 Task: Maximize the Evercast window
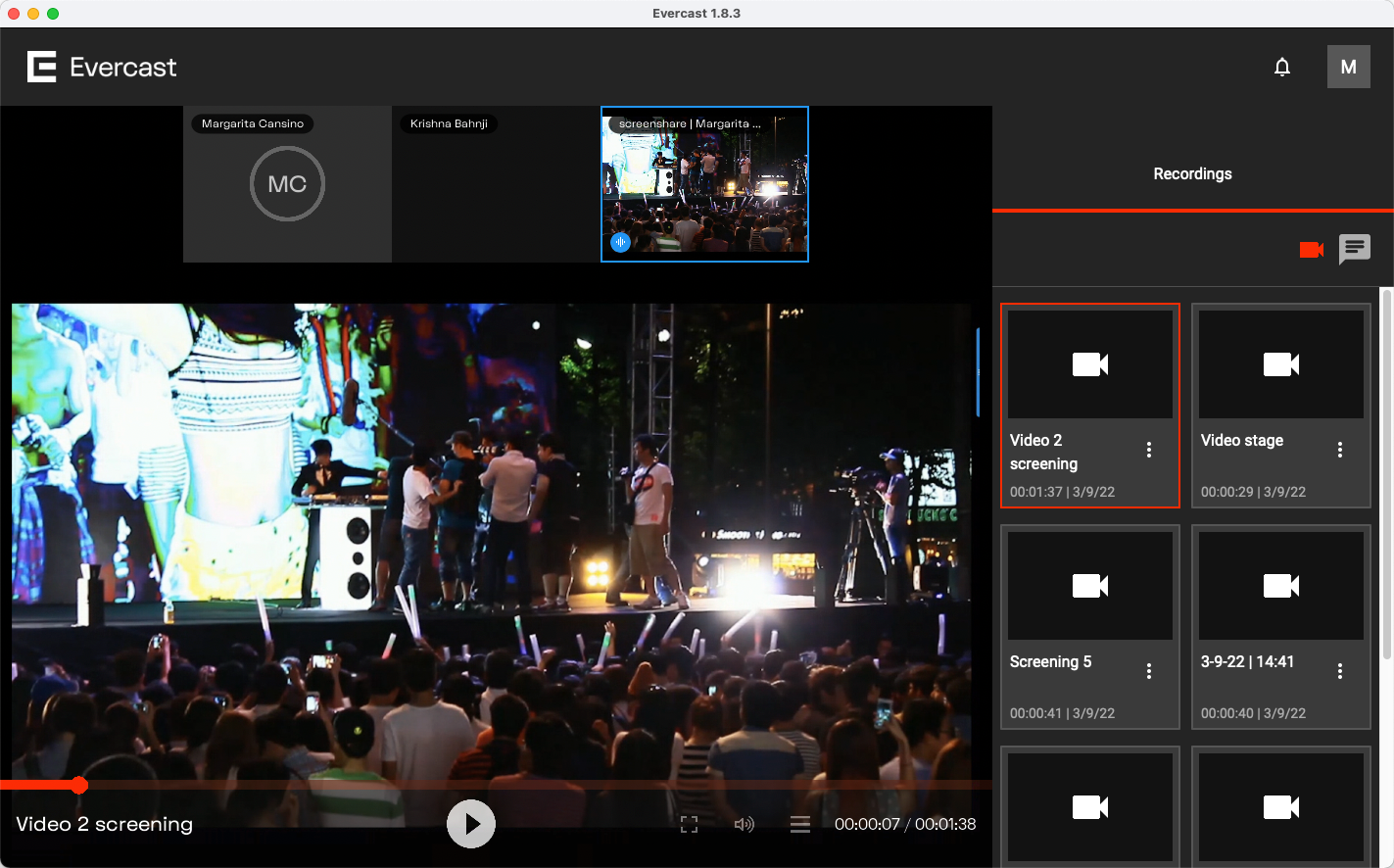click(53, 14)
